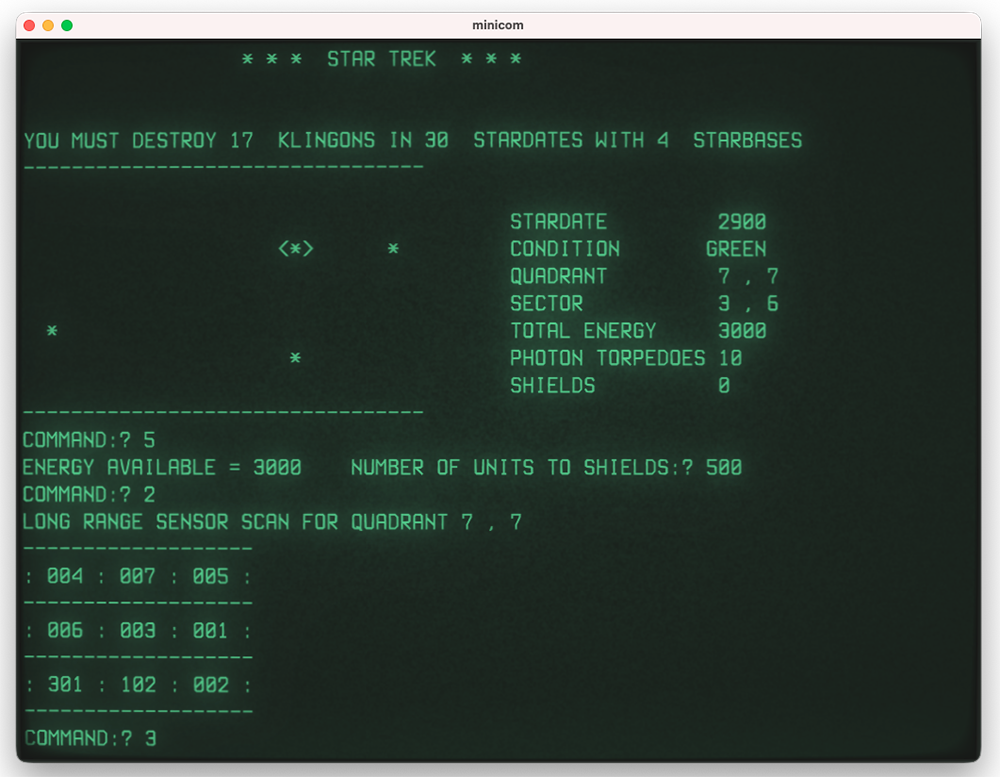This screenshot has height=777, width=1000.
Task: Click the TOTAL ENERGY value 3000
Action: click(x=742, y=330)
